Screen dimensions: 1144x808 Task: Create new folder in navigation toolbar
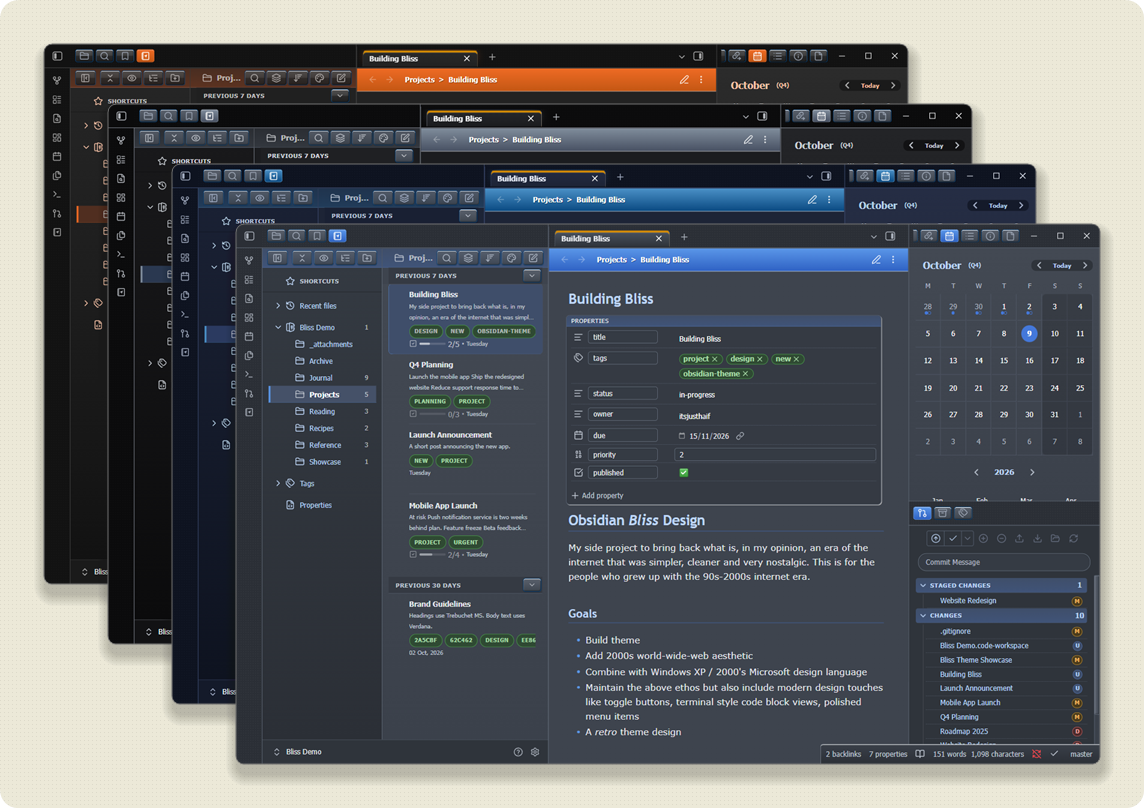click(x=367, y=258)
